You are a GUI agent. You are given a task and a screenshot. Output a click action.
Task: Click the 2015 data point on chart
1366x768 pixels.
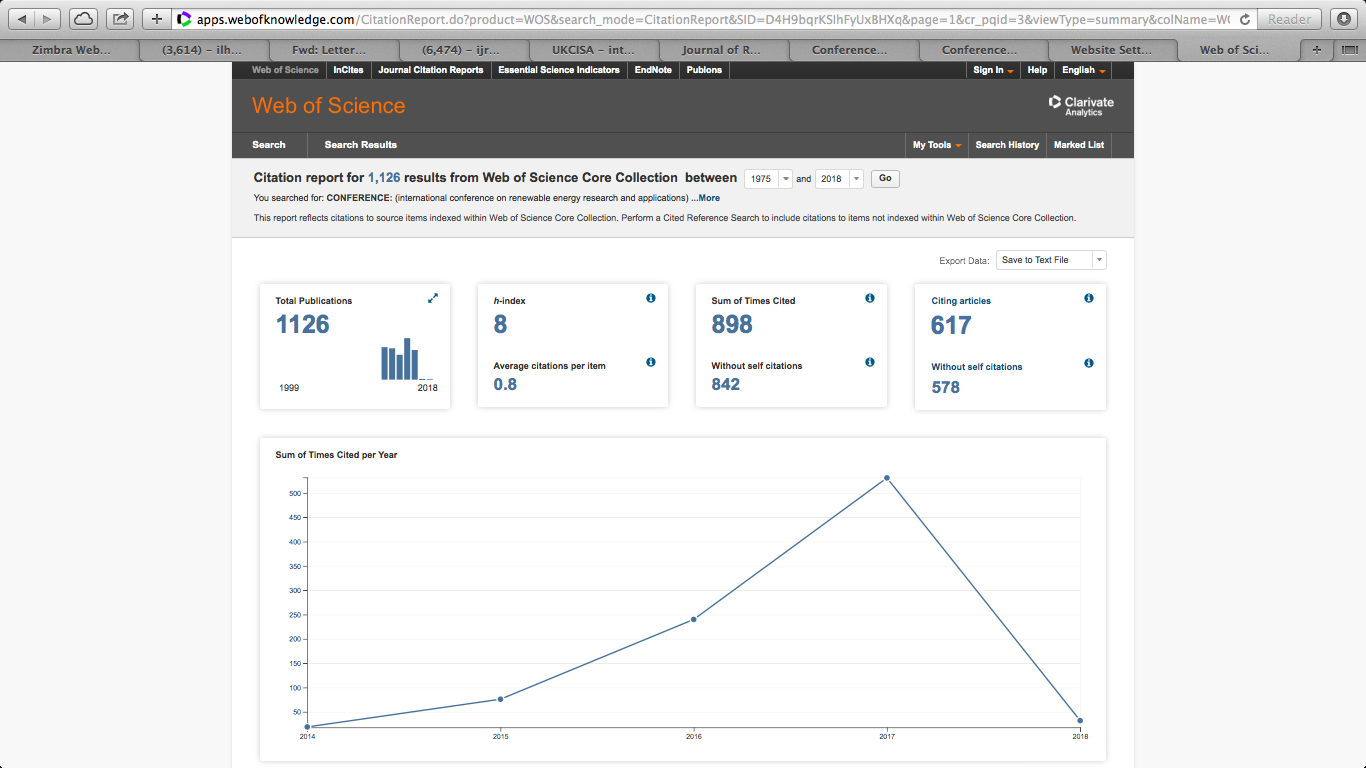(500, 699)
